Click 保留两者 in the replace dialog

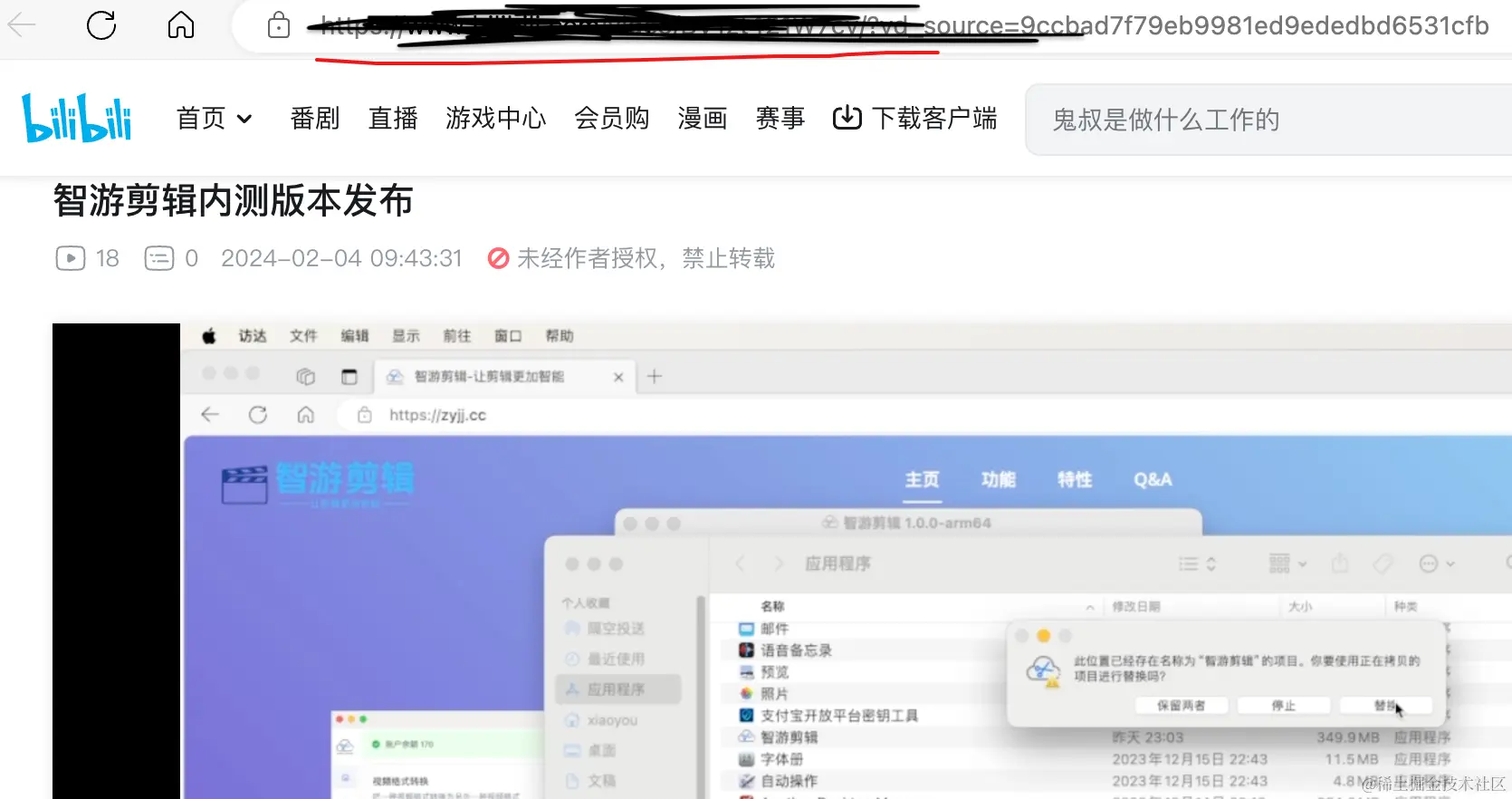(1182, 705)
